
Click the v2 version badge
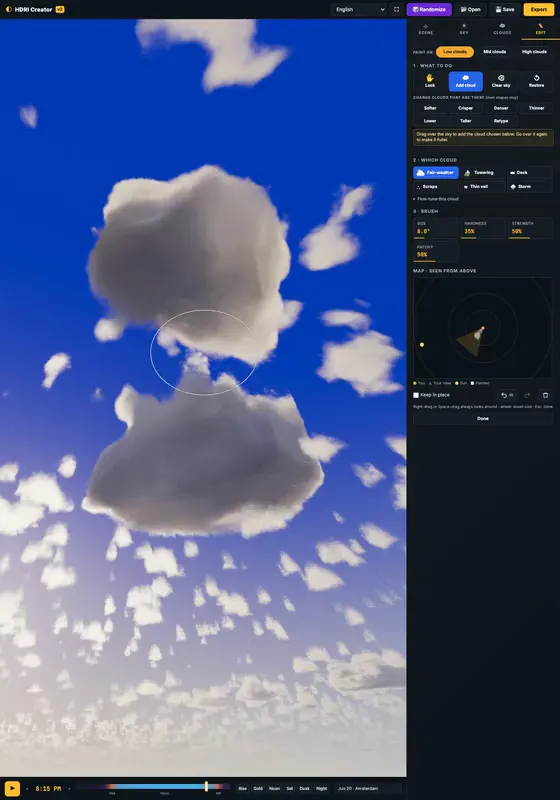60,9
